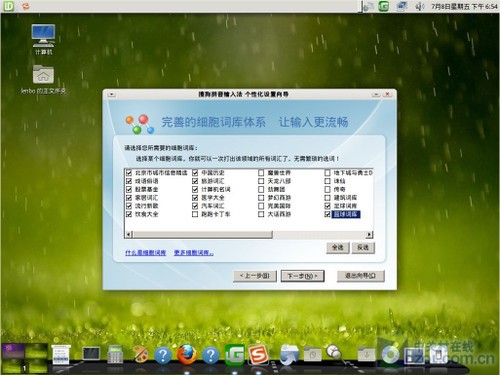The image size is (500, 375).
Task: Check the 劲舞团 checkbox
Action: [x=261, y=189]
